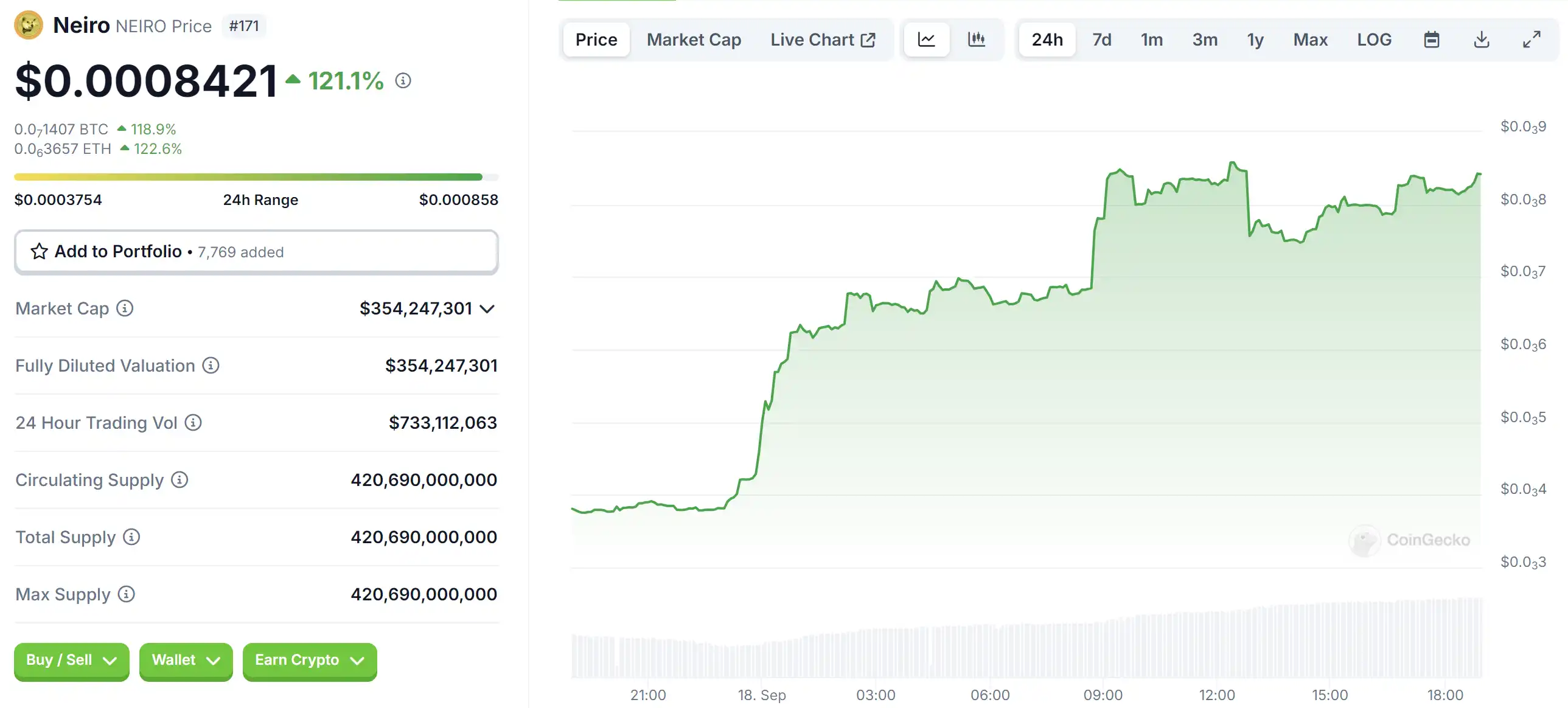The image size is (1568, 708).
Task: Click Add to Portfolio button
Action: 256,252
